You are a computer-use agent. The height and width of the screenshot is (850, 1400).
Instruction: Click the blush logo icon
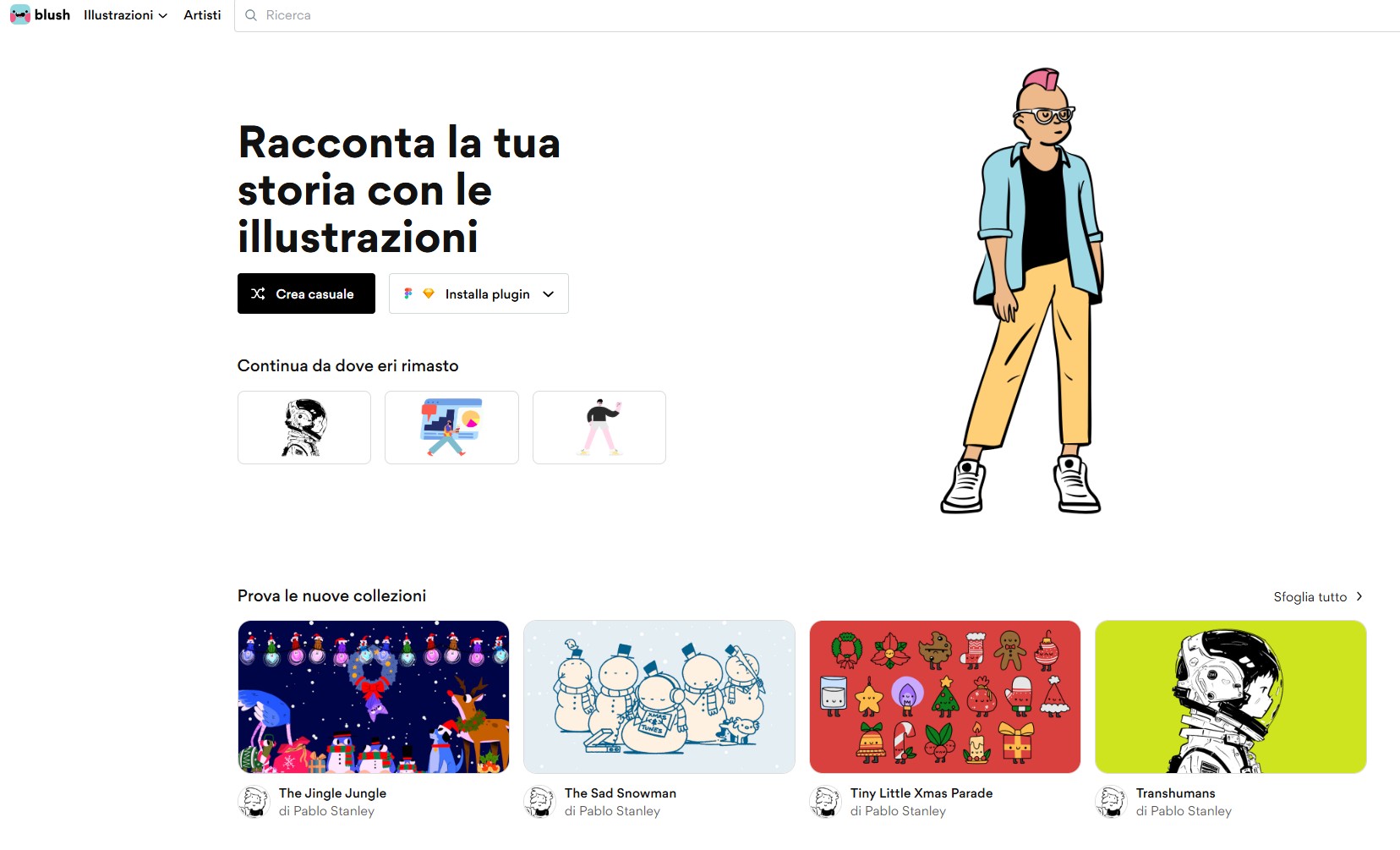pyautogui.click(x=19, y=14)
